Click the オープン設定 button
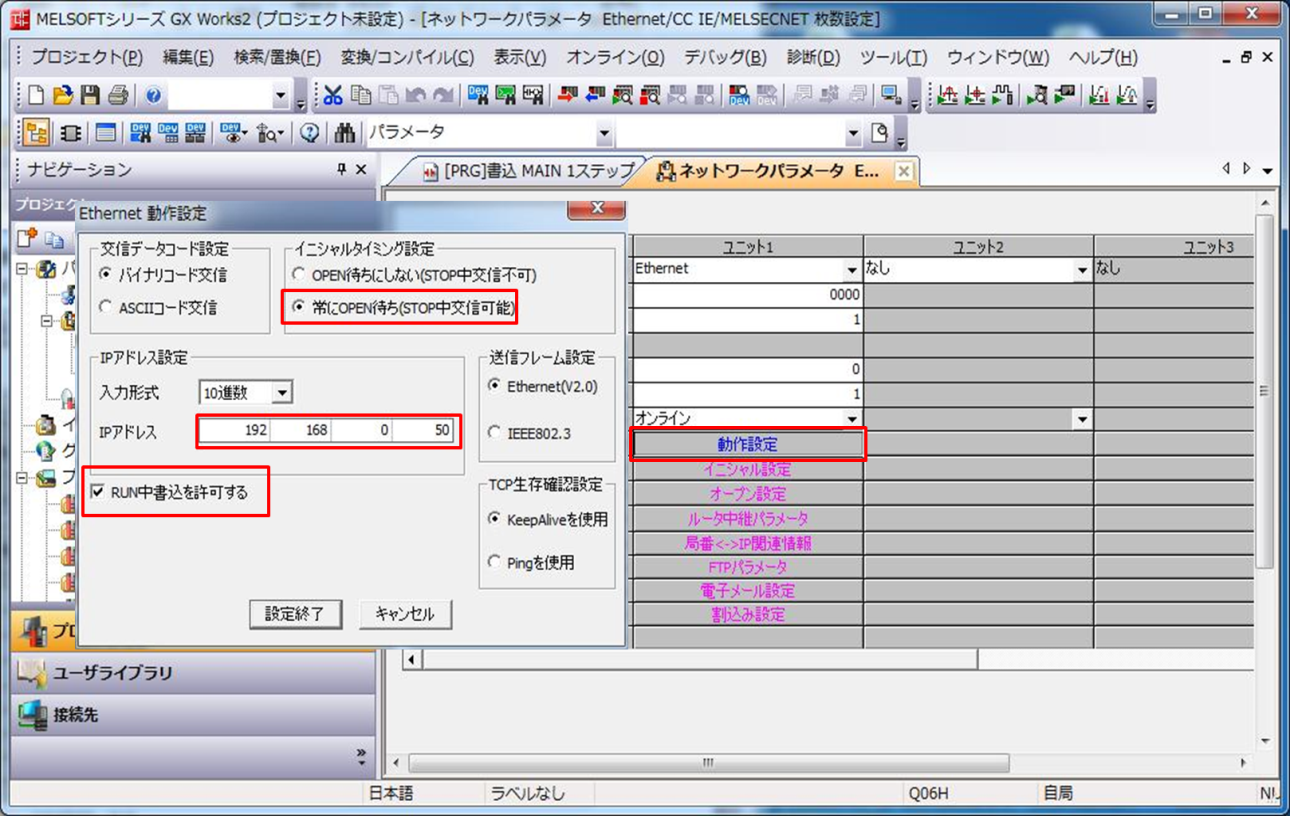 747,494
